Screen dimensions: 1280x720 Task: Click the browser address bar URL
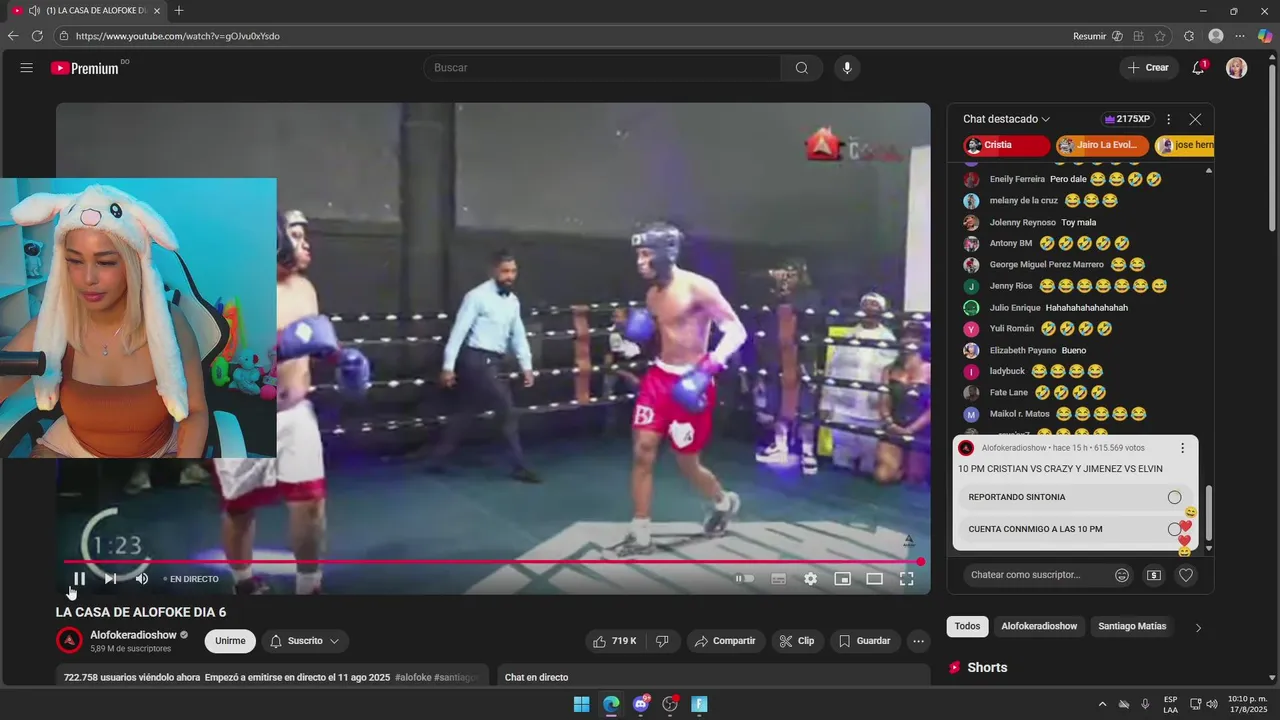tap(178, 36)
